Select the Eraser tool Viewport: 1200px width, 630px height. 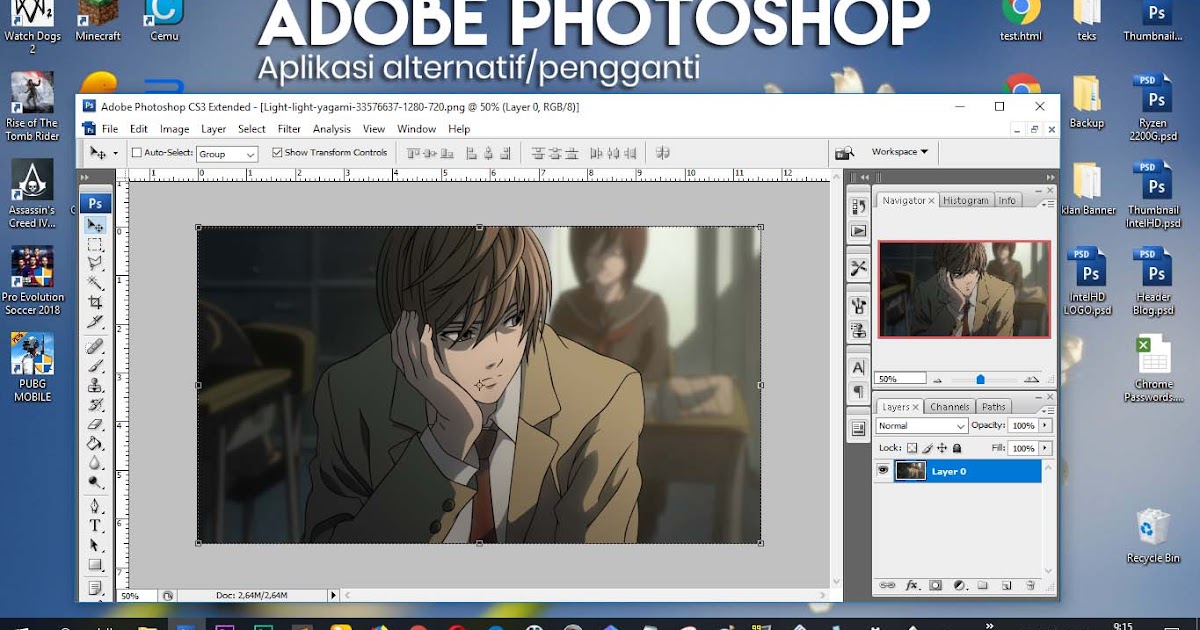tap(95, 424)
